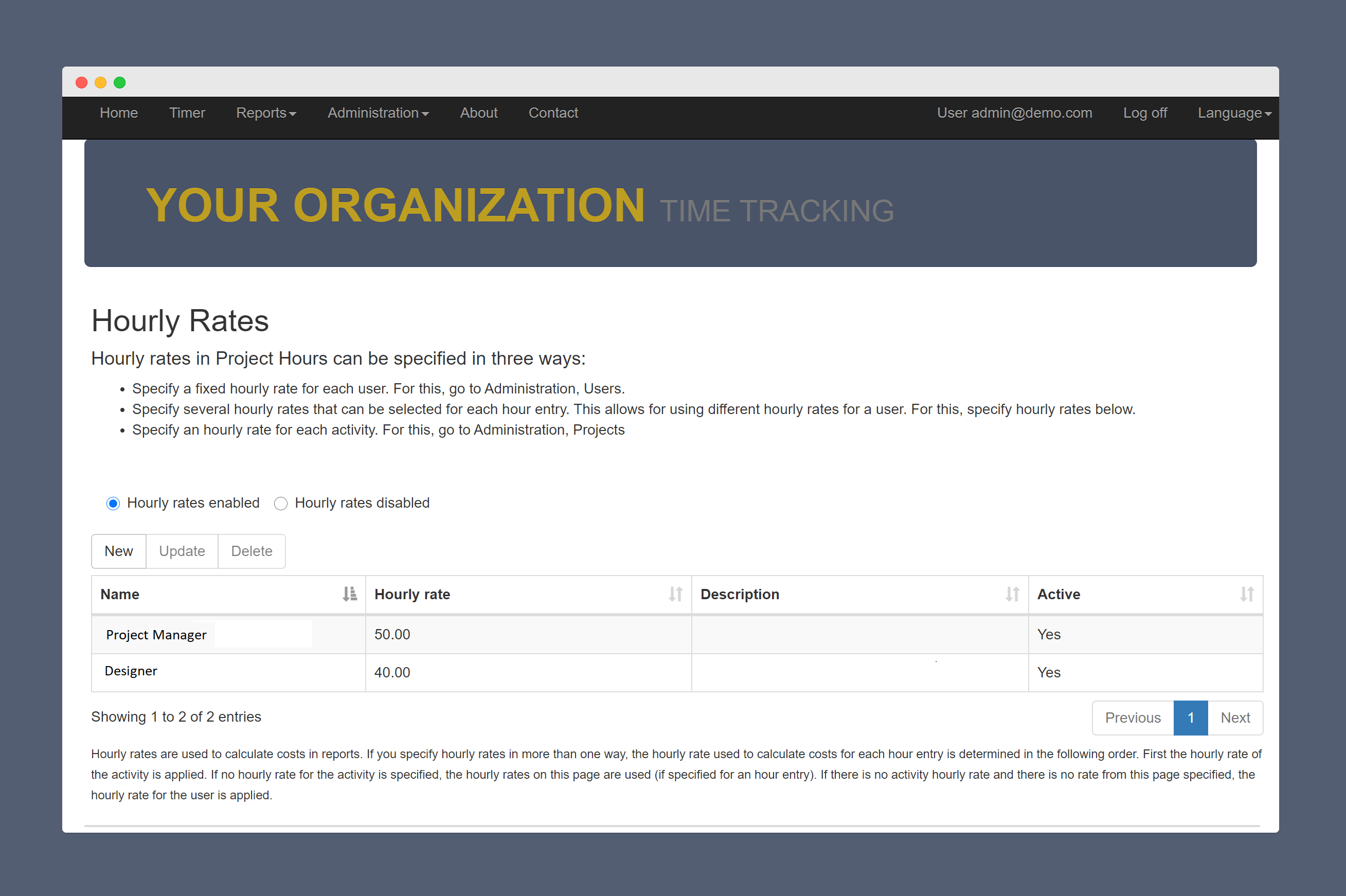Open the Reports dropdown menu

point(266,113)
